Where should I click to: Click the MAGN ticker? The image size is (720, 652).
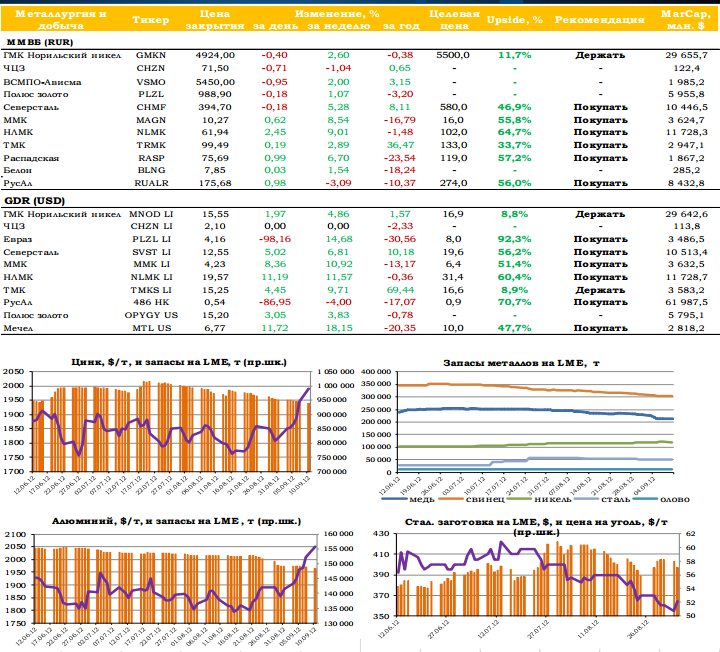point(151,120)
